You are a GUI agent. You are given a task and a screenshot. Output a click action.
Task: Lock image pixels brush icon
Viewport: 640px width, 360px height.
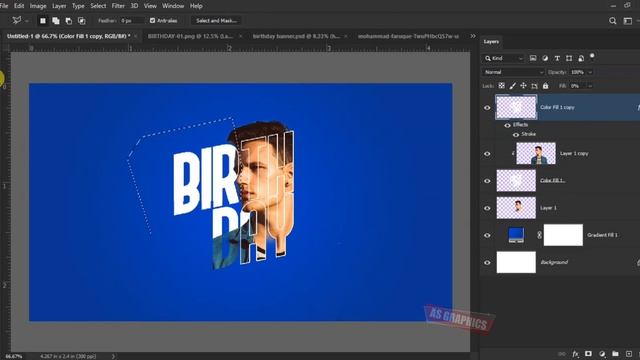(513, 86)
